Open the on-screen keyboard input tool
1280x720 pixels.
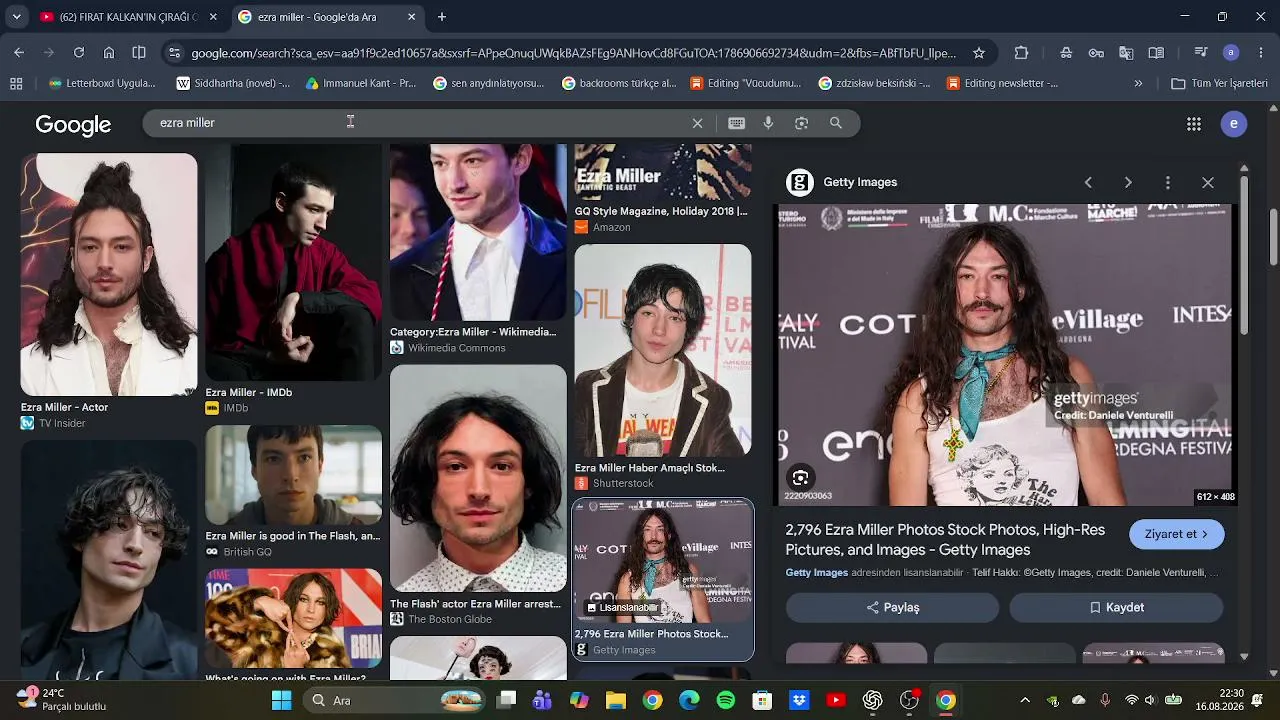pos(736,123)
